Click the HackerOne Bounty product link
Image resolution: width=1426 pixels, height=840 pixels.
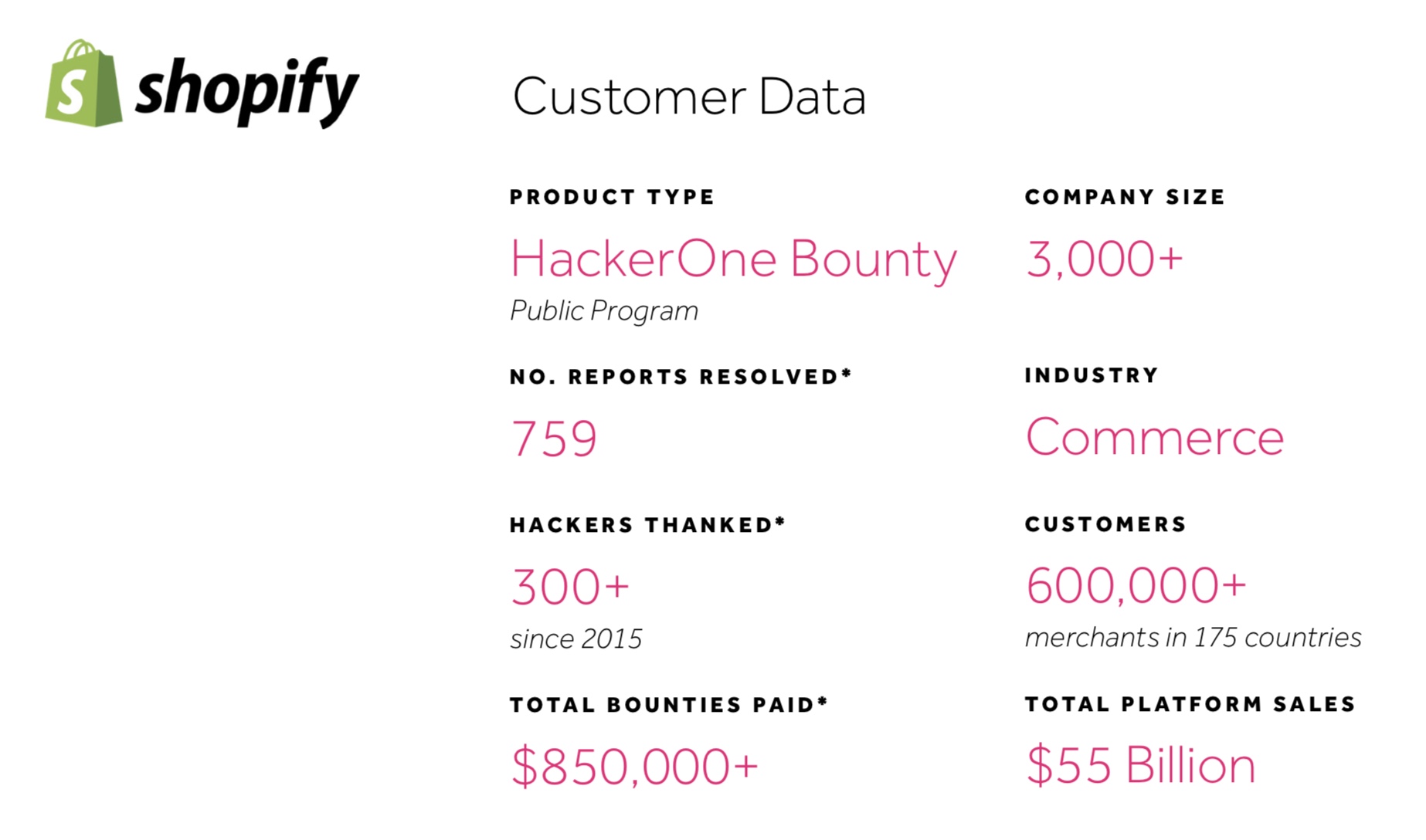click(x=733, y=259)
